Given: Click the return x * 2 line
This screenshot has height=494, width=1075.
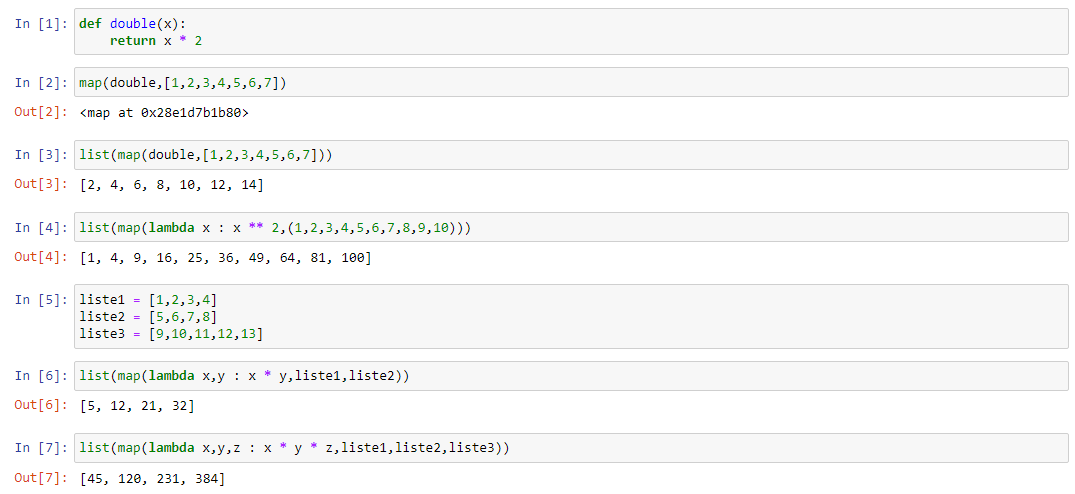Looking at the screenshot, I should (156, 40).
